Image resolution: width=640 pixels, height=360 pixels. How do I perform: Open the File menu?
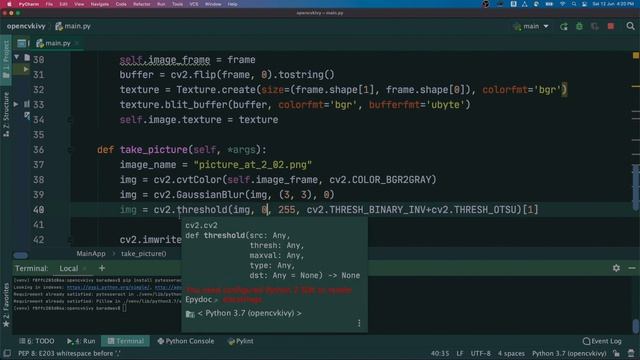[49, 4]
